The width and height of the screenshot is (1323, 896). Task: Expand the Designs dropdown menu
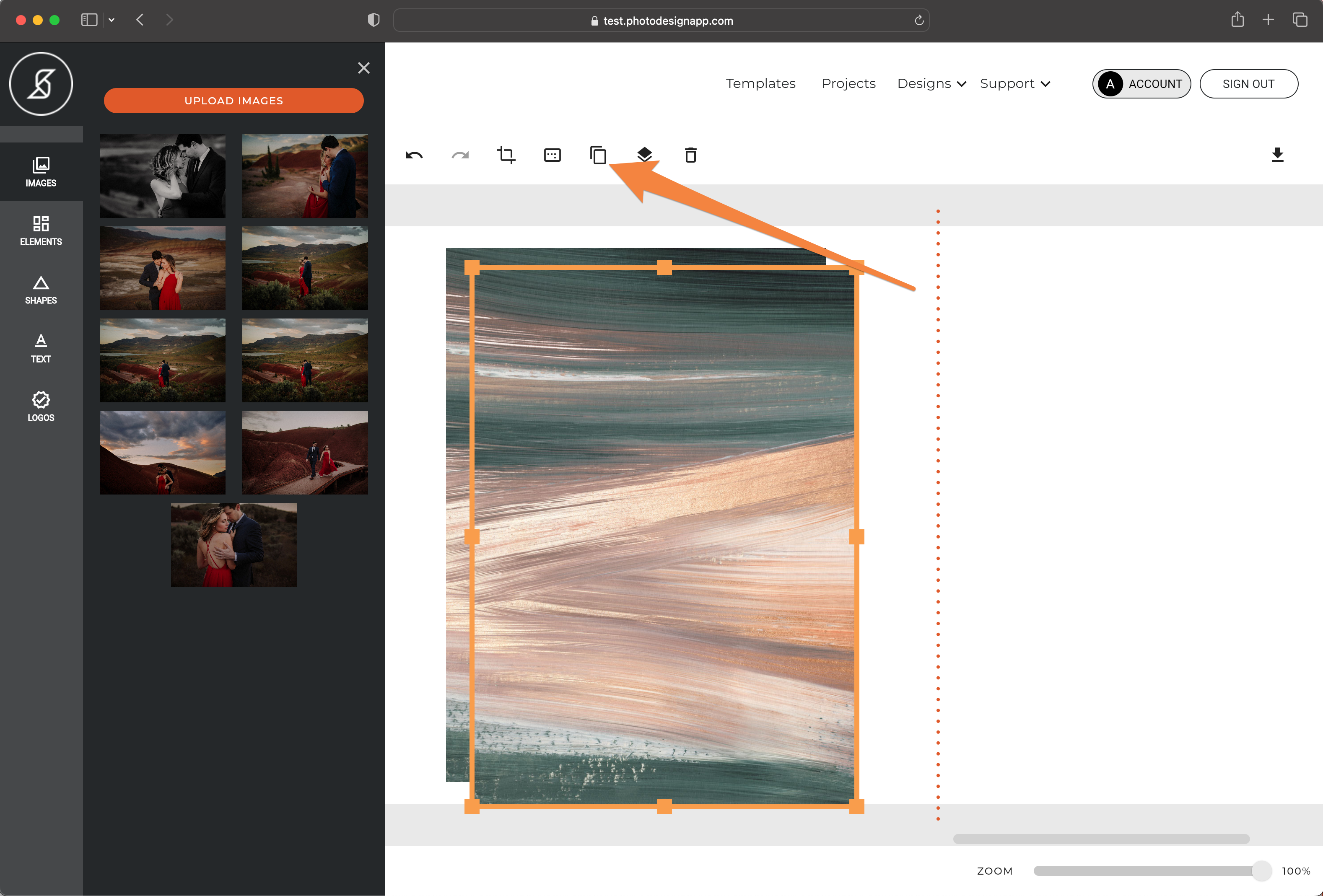(931, 84)
